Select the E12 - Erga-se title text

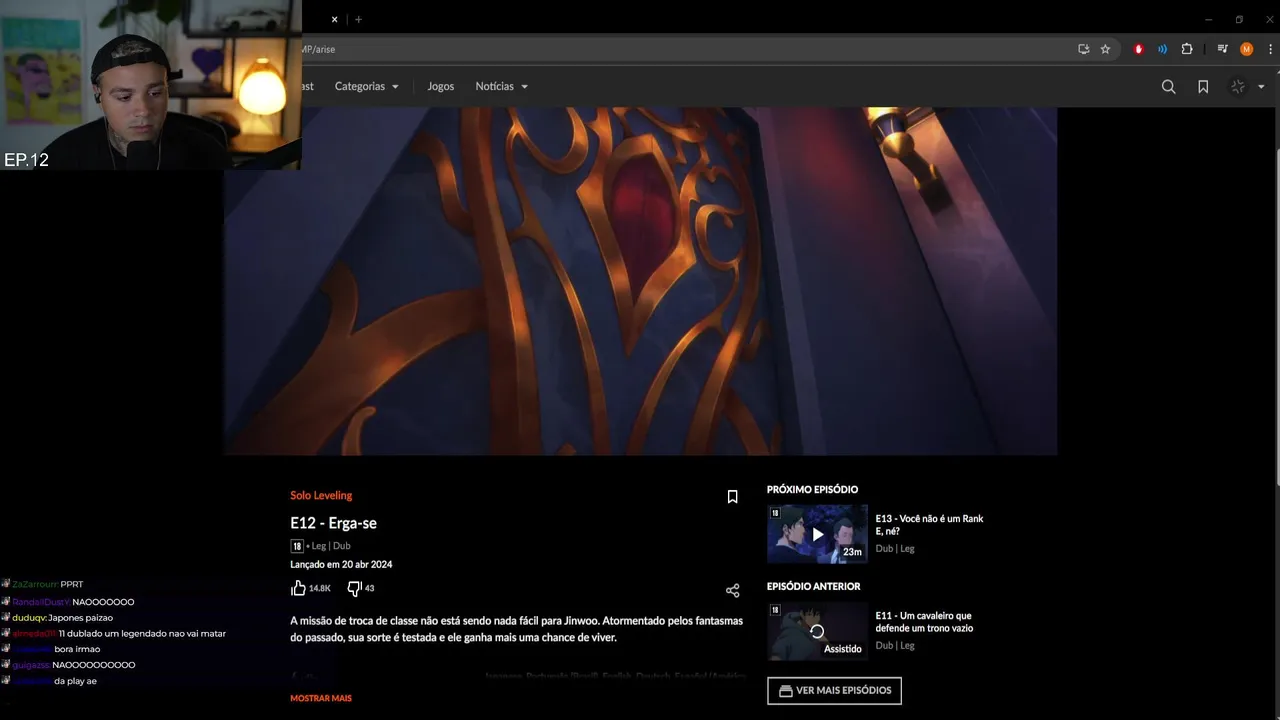tap(333, 523)
